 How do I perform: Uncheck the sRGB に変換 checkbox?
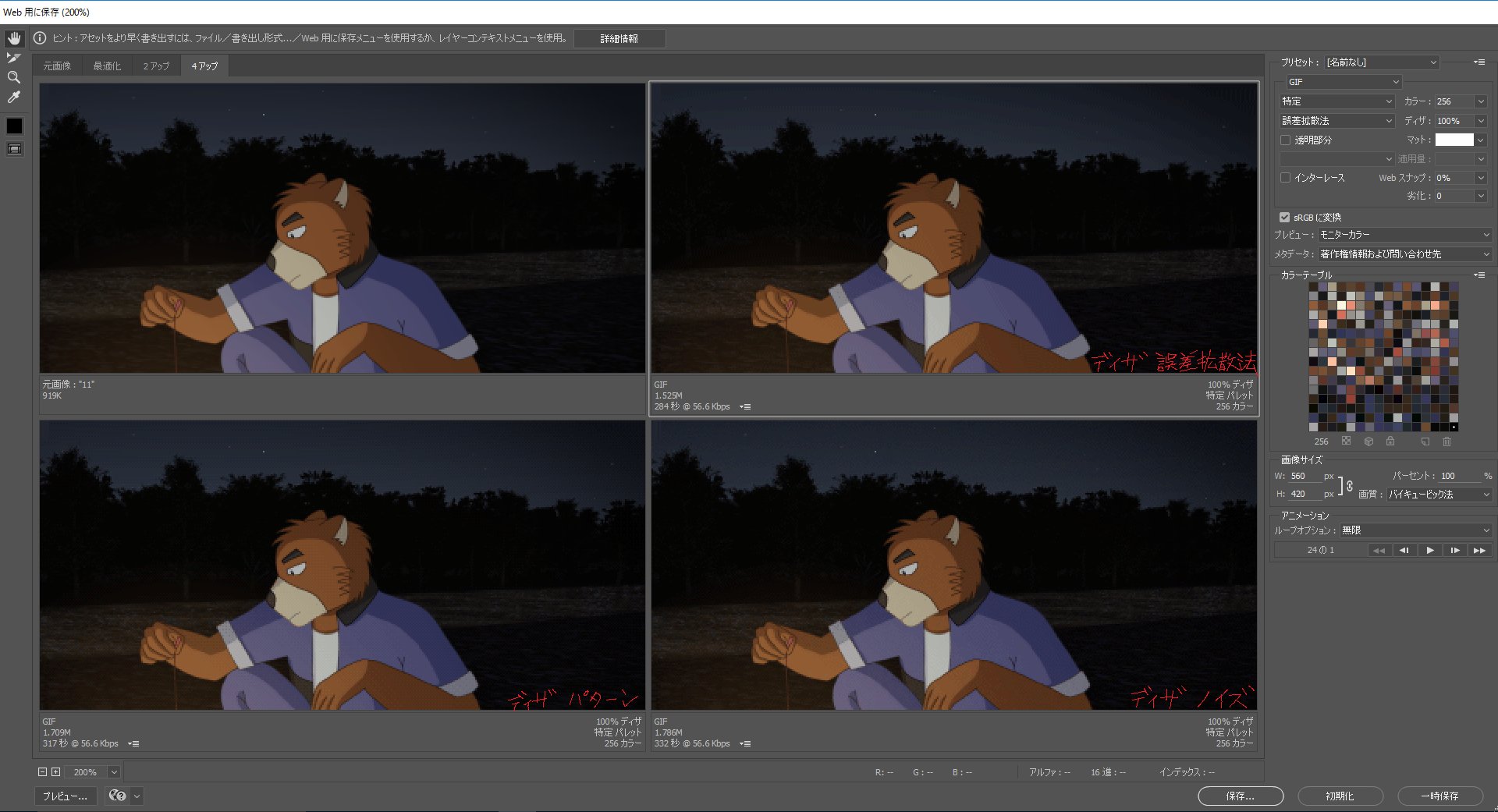click(1284, 218)
